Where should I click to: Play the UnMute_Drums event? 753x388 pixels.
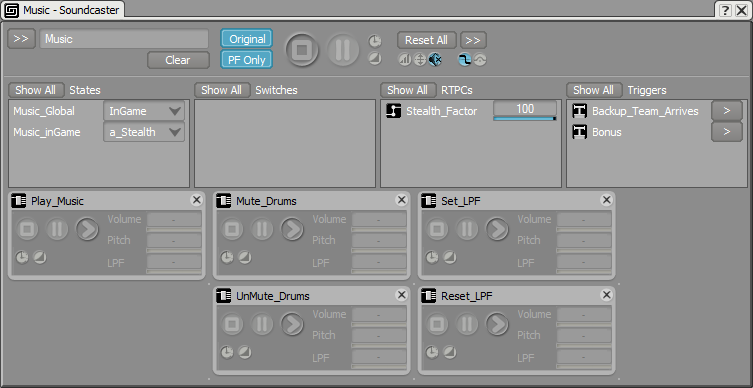[x=292, y=325]
